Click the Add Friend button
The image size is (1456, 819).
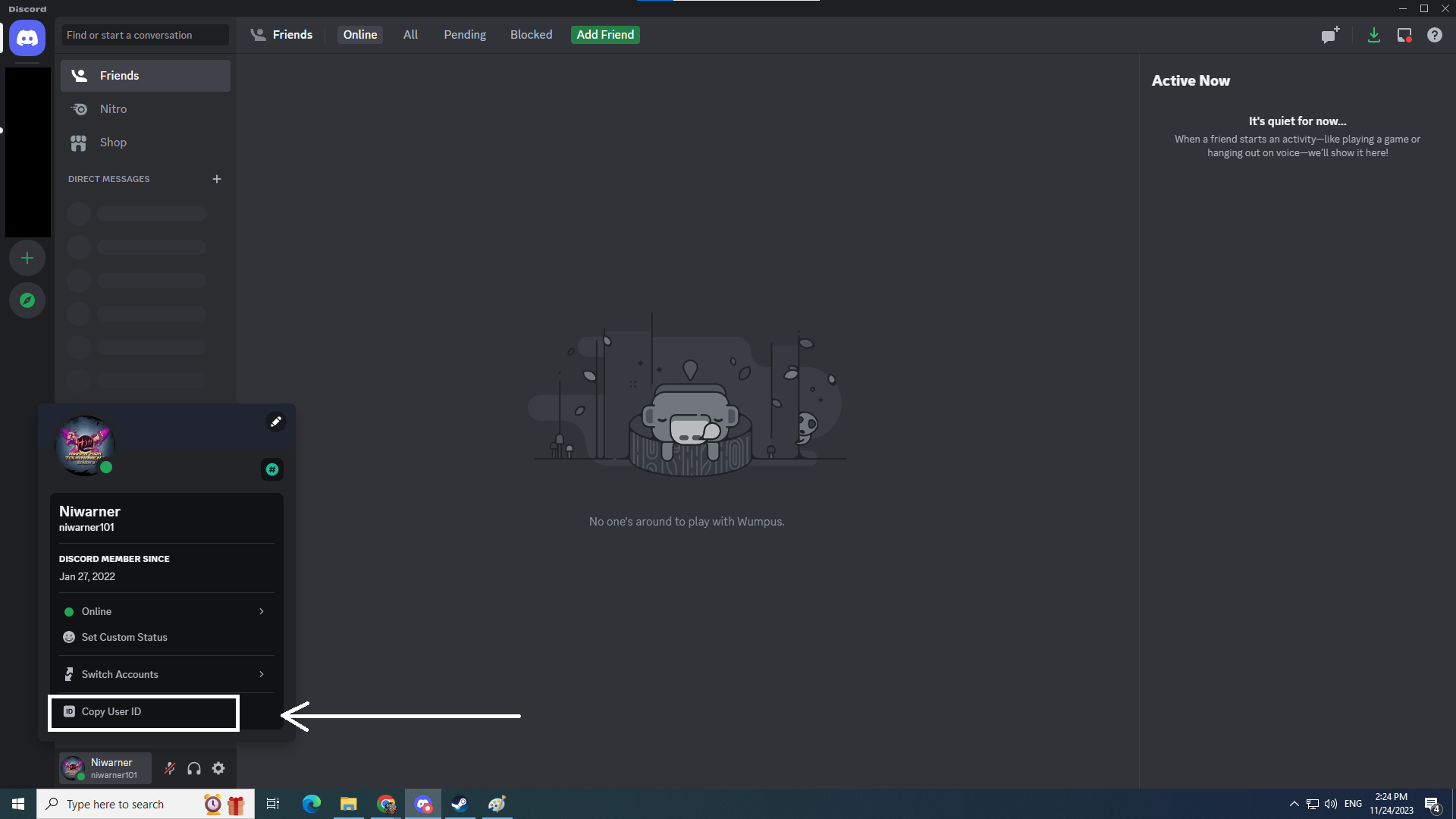tap(605, 35)
